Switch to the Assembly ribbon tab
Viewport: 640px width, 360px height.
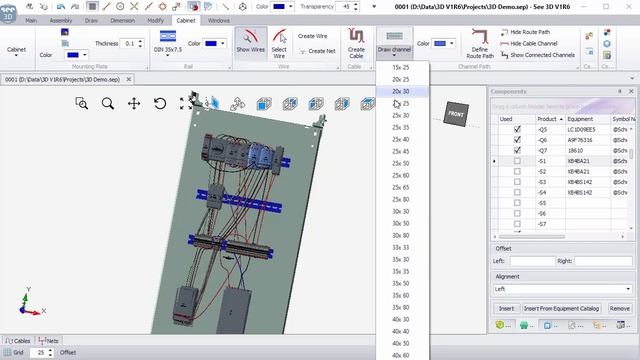click(x=61, y=20)
